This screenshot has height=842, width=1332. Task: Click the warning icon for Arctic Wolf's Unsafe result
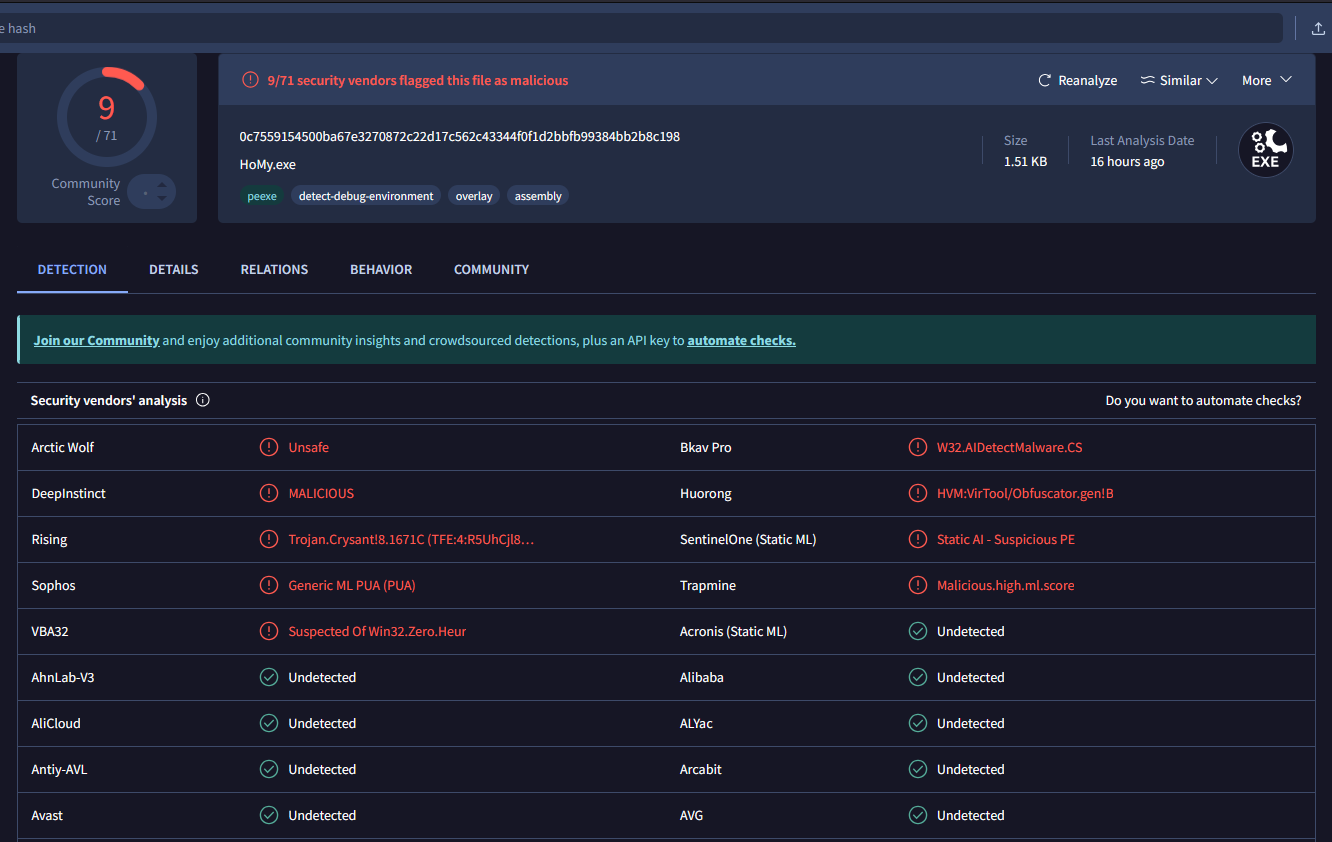269,447
